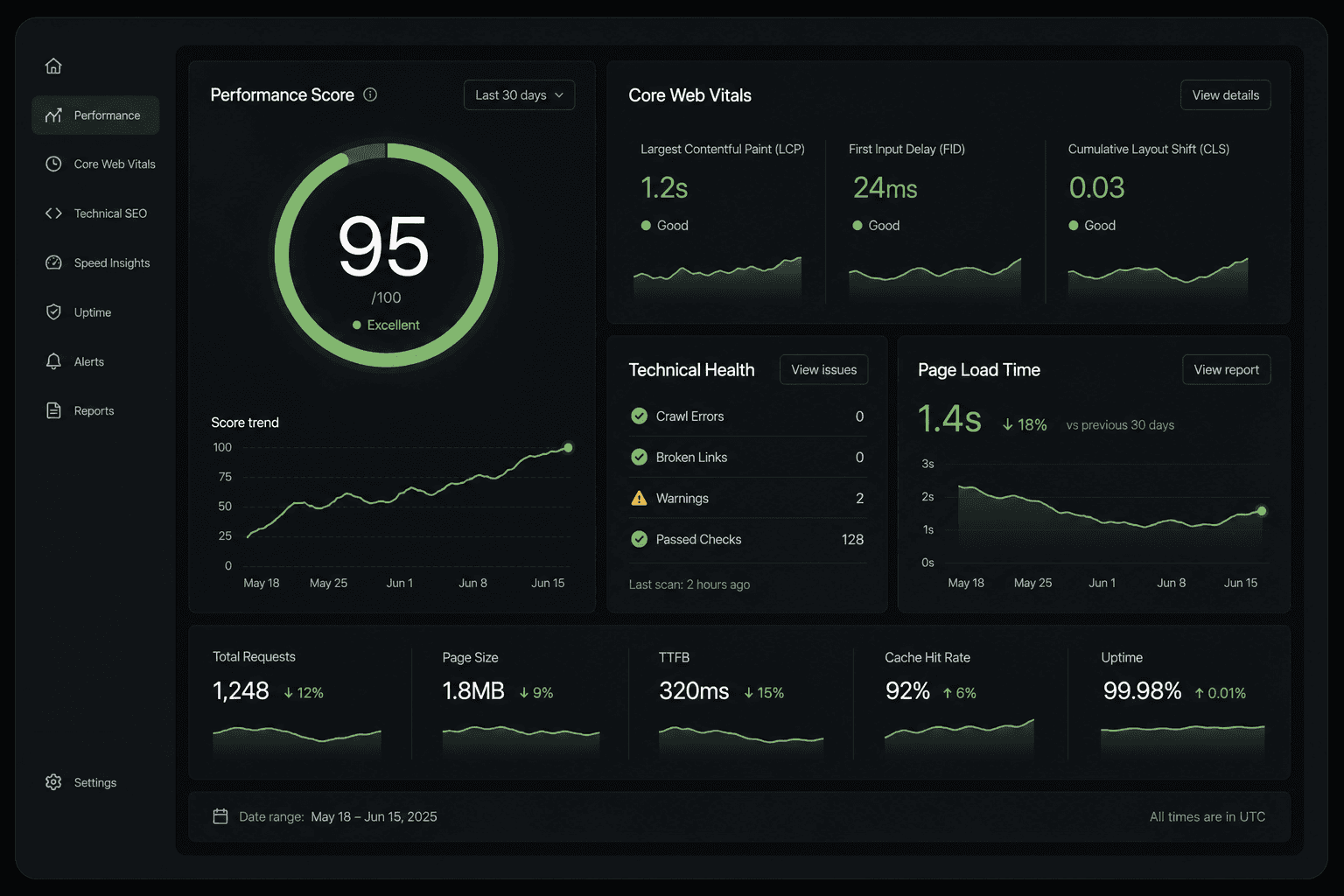Viewport: 1344px width, 896px height.
Task: Click the View issues button
Action: click(x=824, y=369)
